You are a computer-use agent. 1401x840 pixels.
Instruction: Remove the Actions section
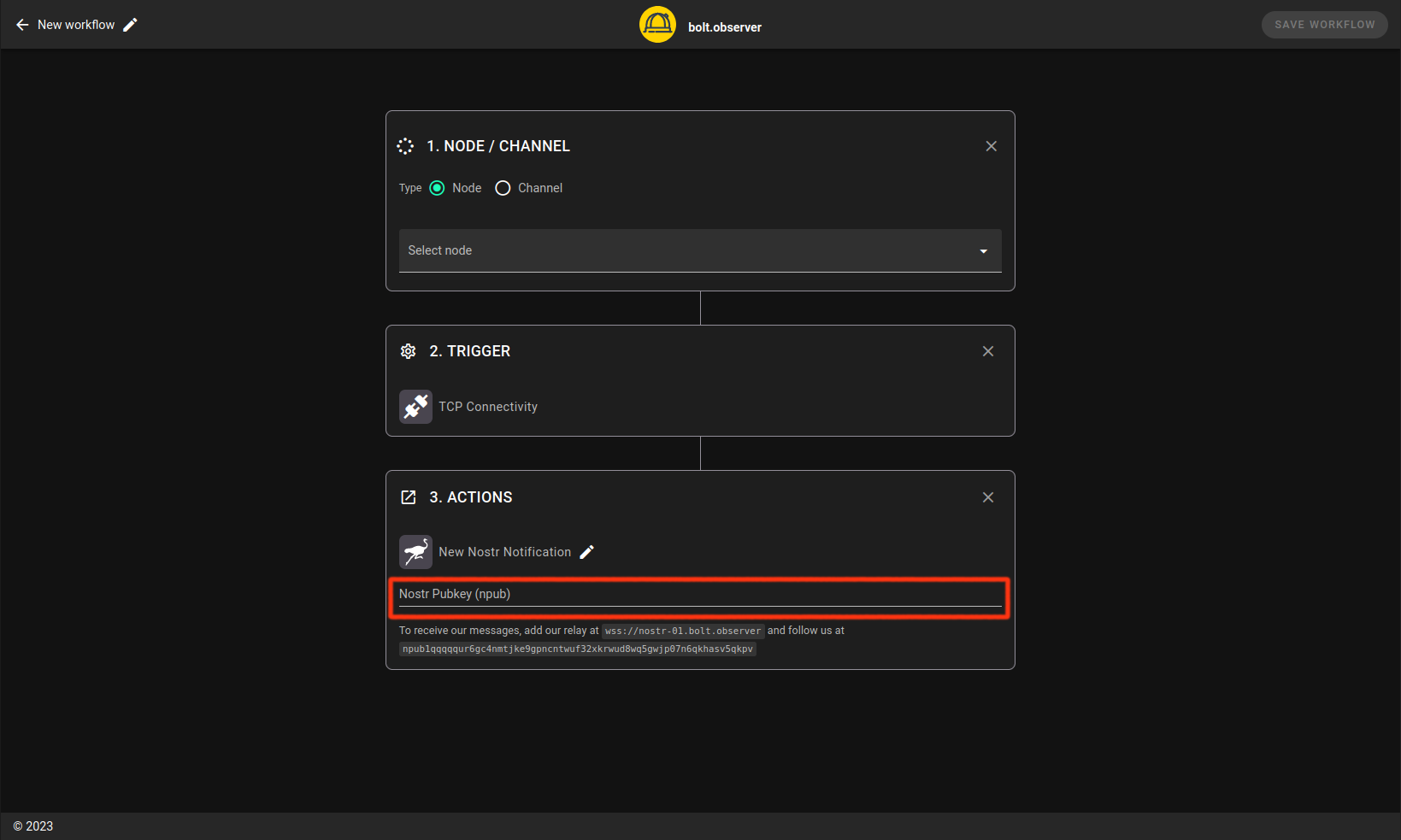[x=987, y=497]
